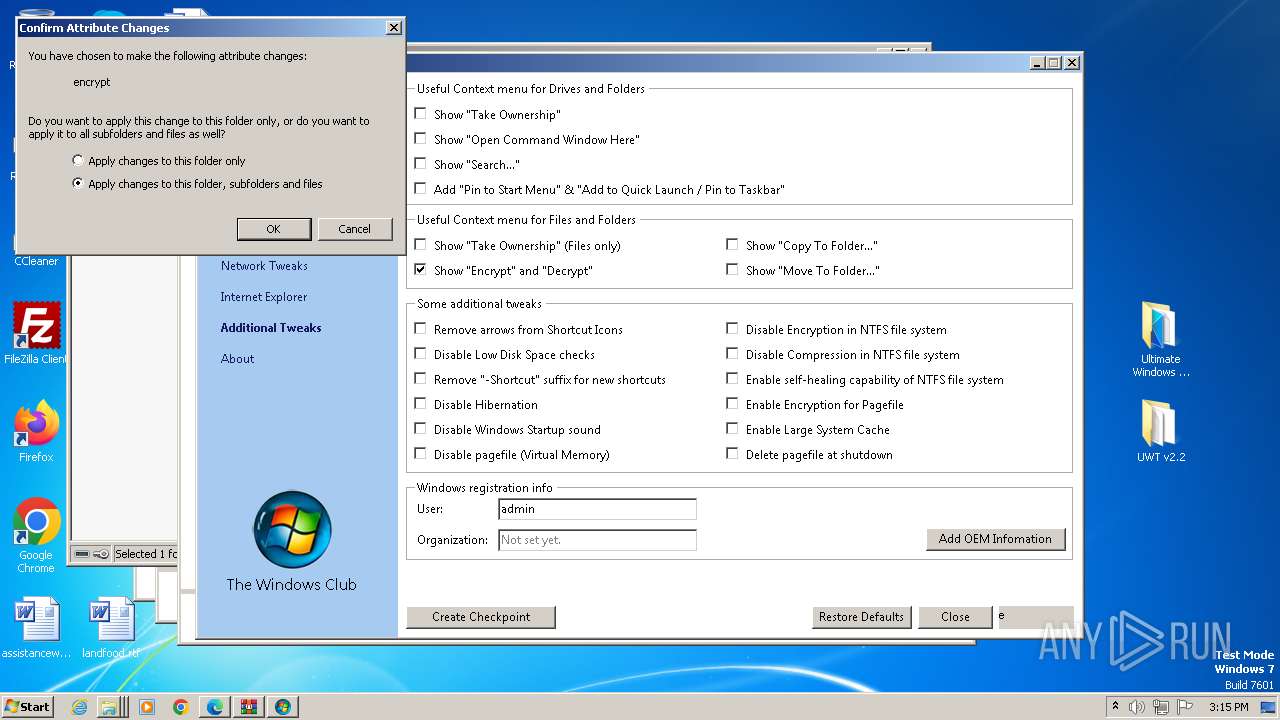Open FileZilla Client desktop icon
The height and width of the screenshot is (720, 1280).
(36, 334)
